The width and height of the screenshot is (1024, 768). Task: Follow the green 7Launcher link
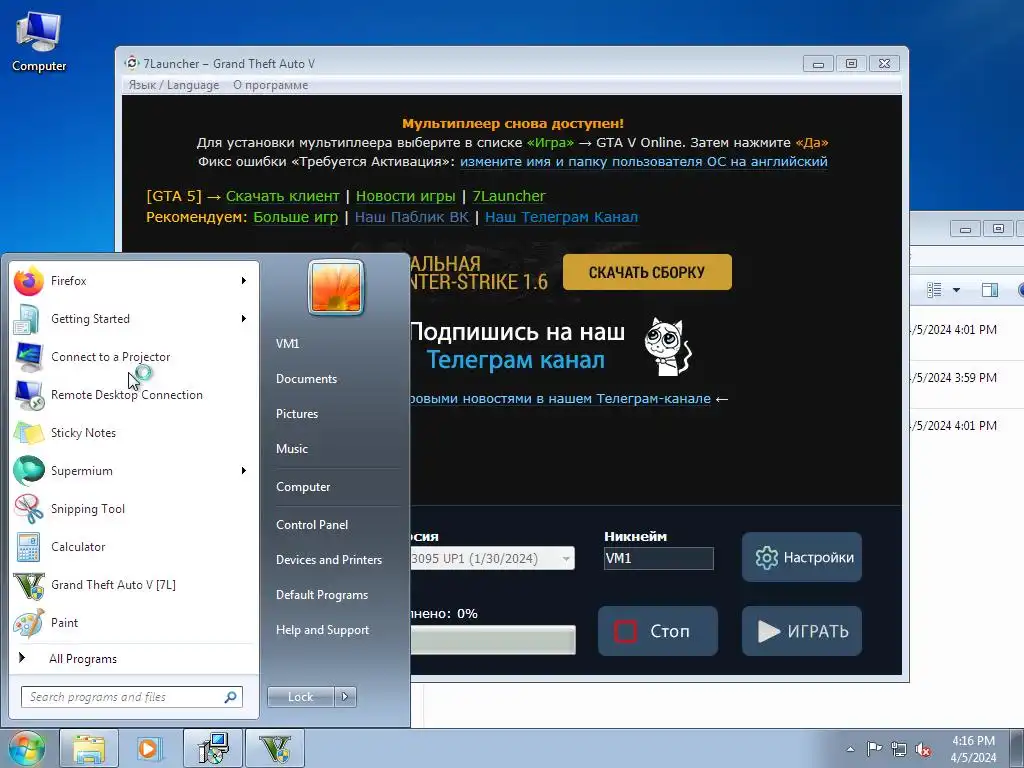[509, 196]
